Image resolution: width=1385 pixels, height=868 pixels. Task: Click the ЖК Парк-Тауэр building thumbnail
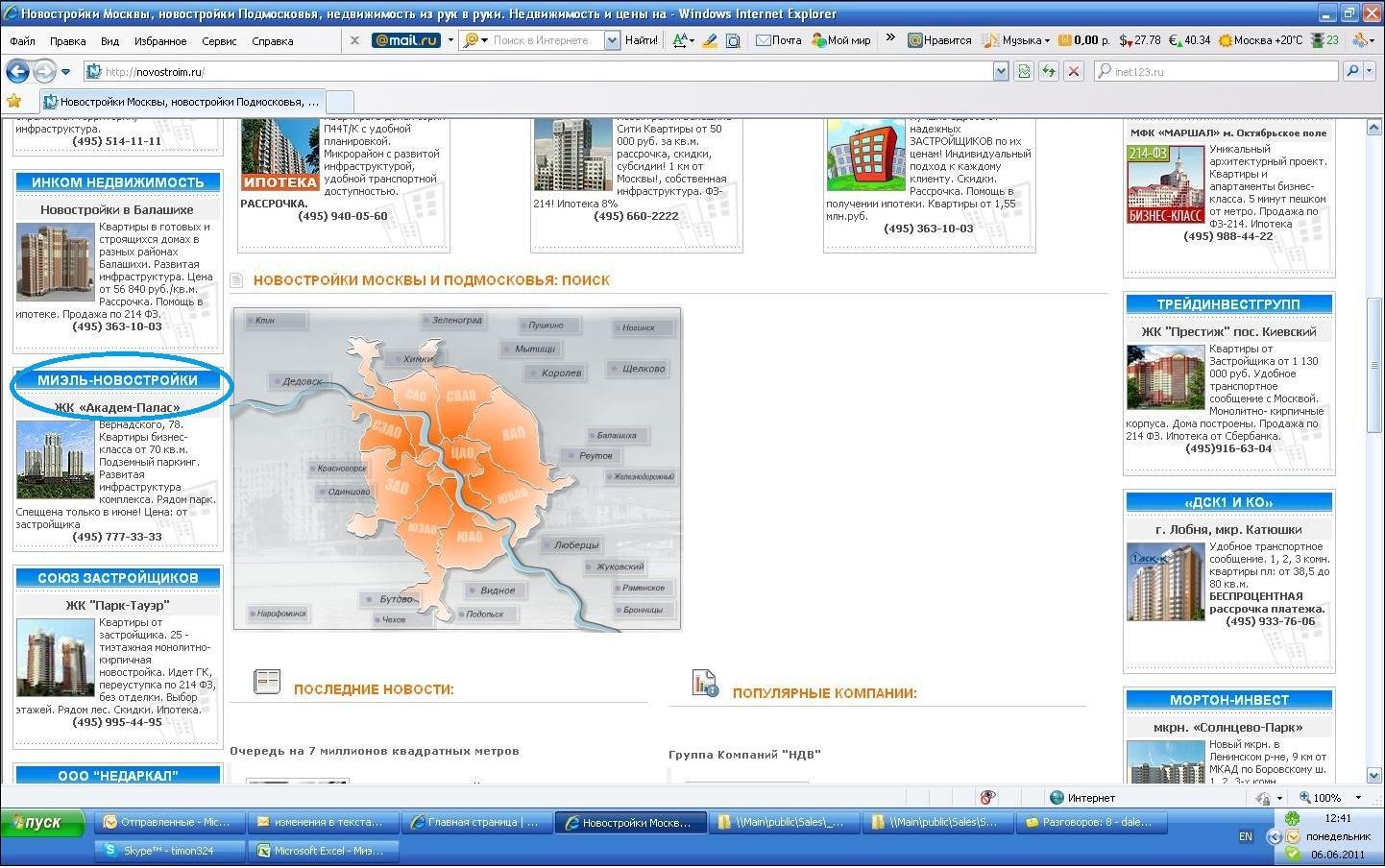point(56,659)
